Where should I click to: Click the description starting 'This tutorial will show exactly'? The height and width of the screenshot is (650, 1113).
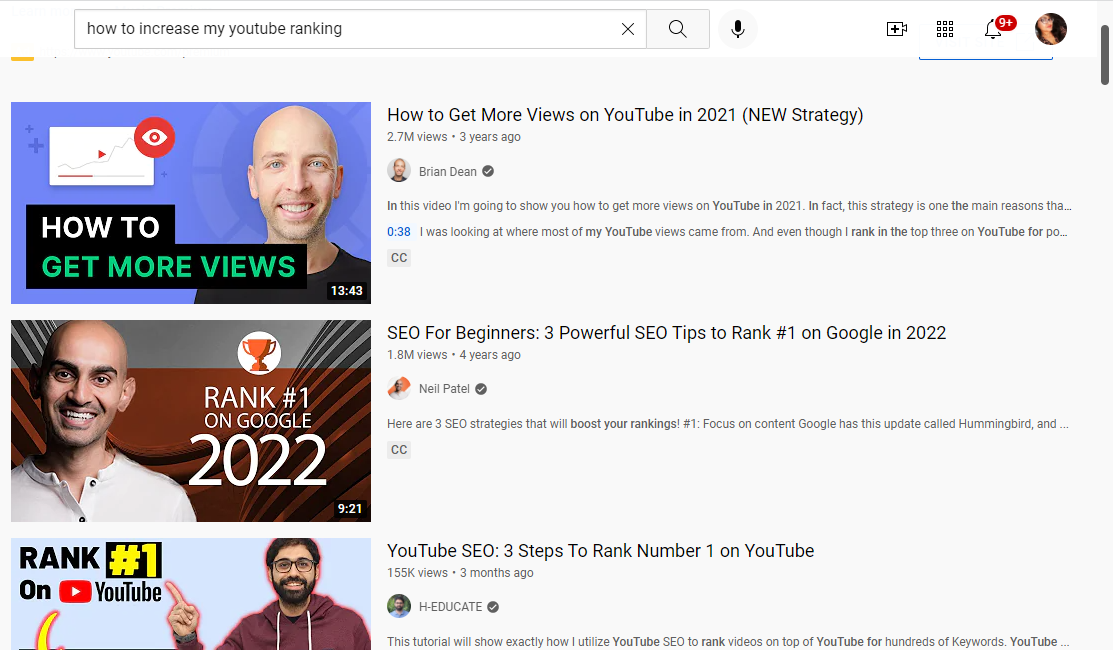click(x=728, y=641)
